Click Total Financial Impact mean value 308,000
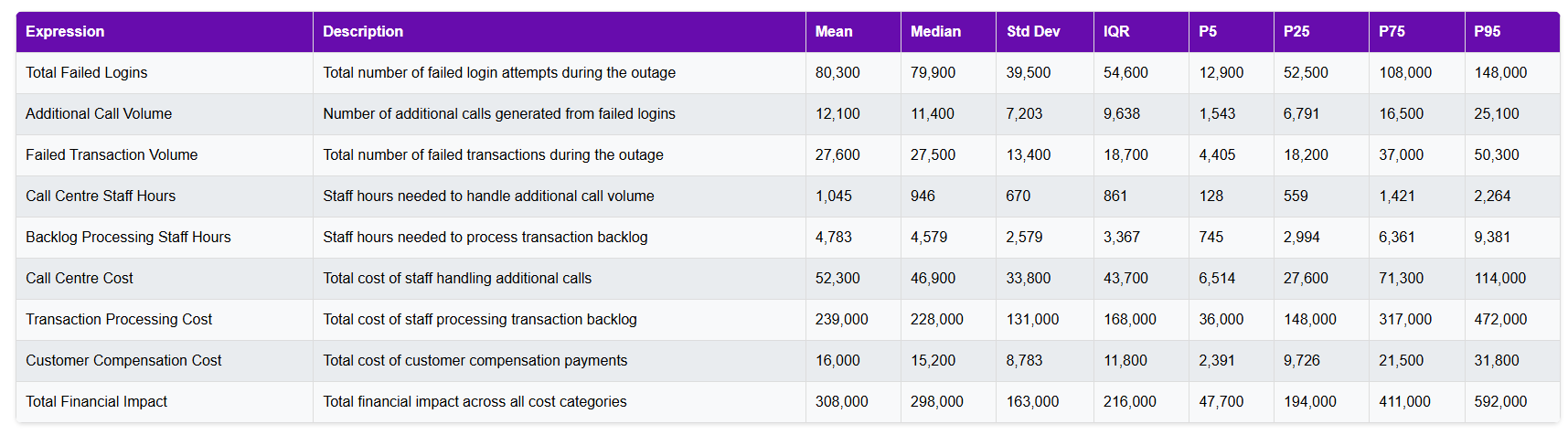The height and width of the screenshot is (435, 1568). tap(841, 402)
